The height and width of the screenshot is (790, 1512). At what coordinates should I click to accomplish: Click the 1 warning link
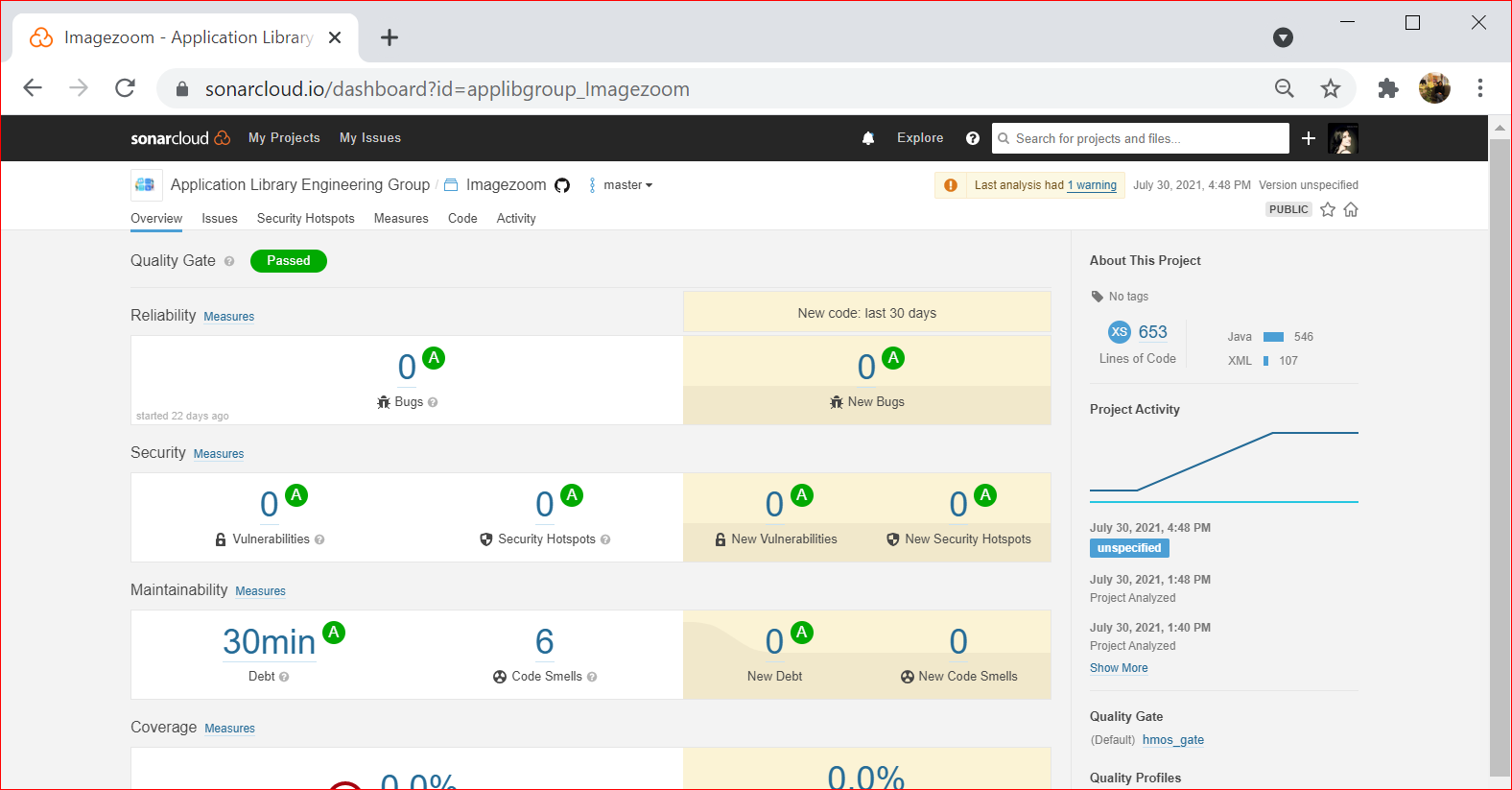(1092, 185)
